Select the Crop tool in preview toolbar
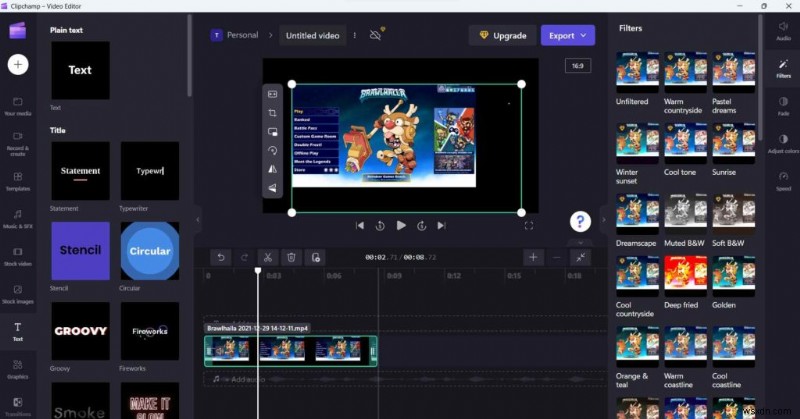Screen dimensions: 800x419 272,113
